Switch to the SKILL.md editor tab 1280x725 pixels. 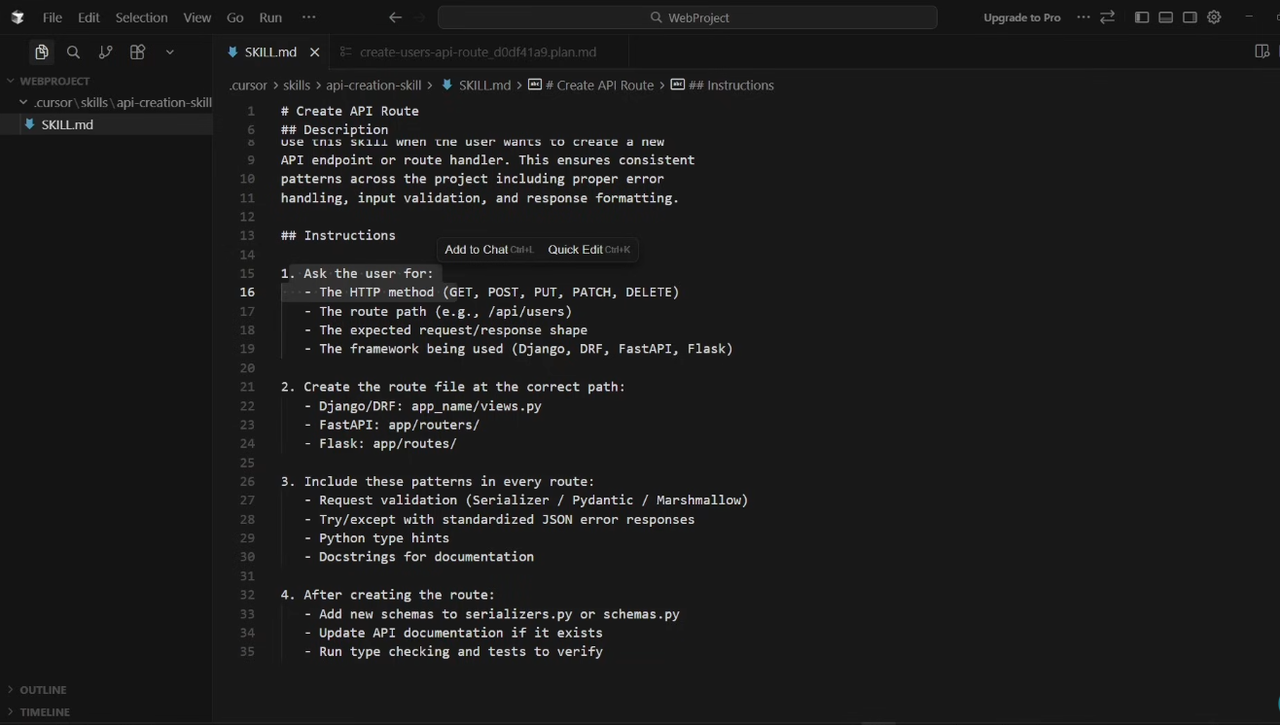(270, 52)
